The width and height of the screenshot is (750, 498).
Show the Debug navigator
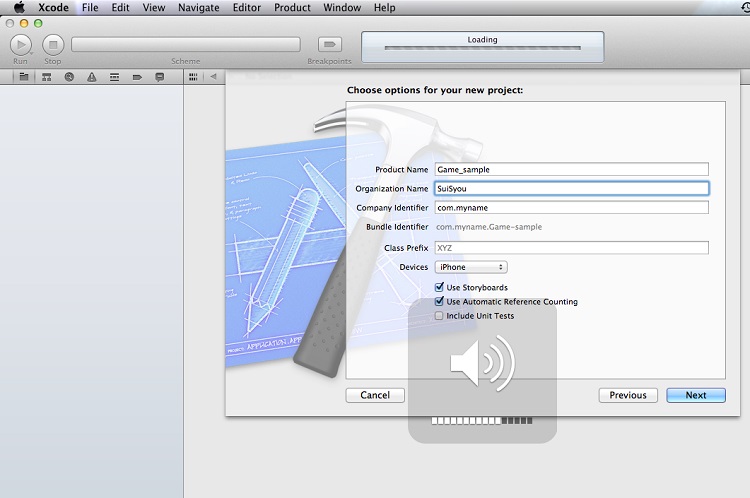click(x=114, y=77)
